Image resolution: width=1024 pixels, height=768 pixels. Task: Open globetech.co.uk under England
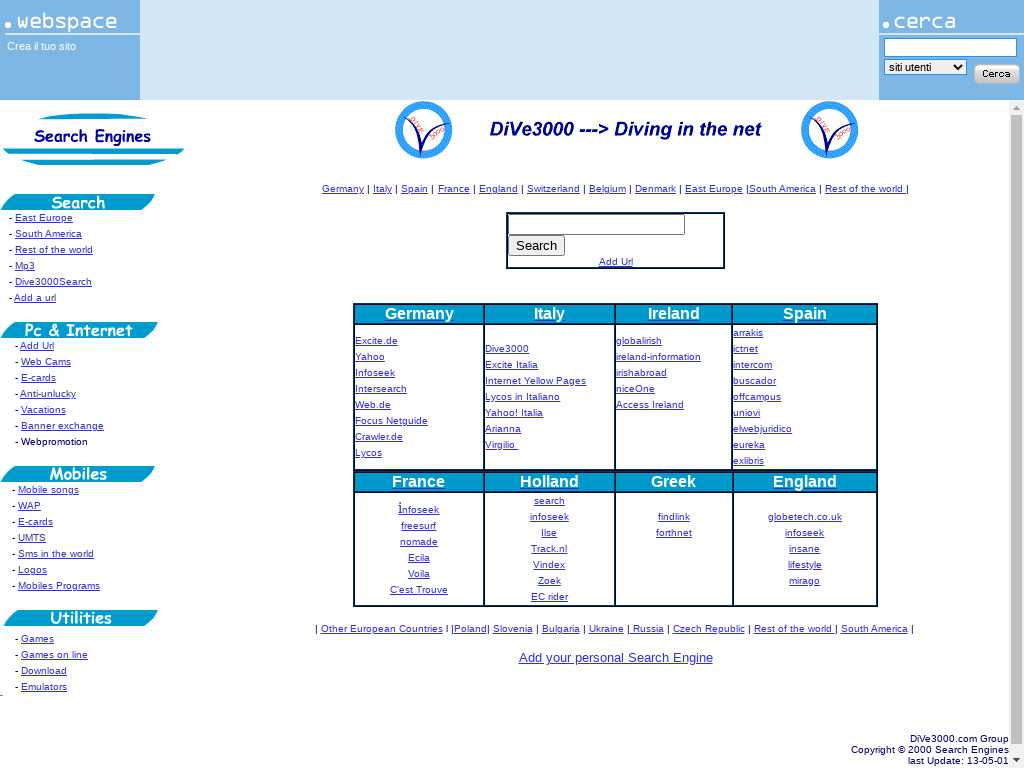(804, 517)
